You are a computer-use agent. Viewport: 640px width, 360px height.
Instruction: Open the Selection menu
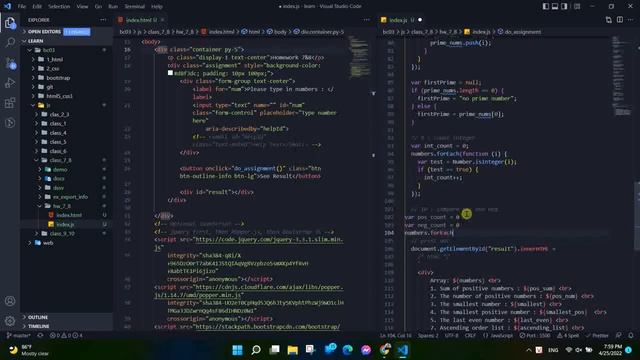(59, 6)
